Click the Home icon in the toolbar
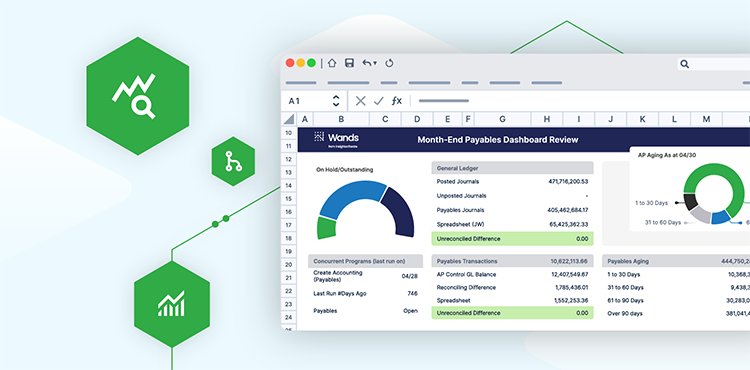The width and height of the screenshot is (750, 370). 332,63
